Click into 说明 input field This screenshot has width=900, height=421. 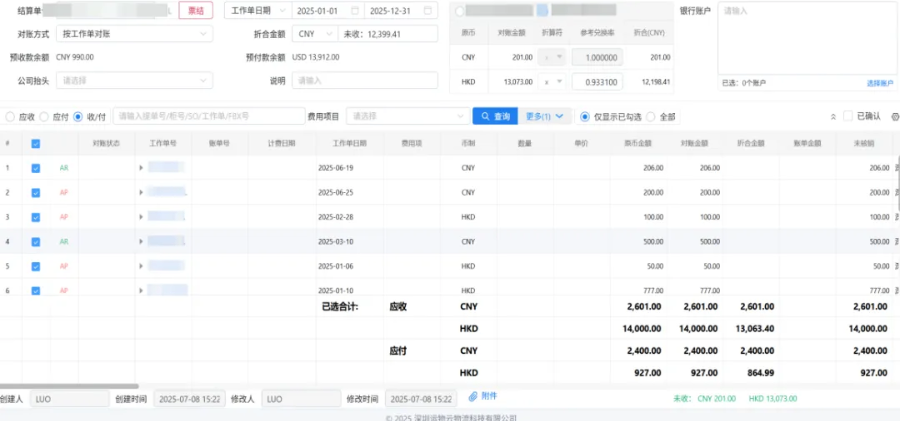point(364,80)
